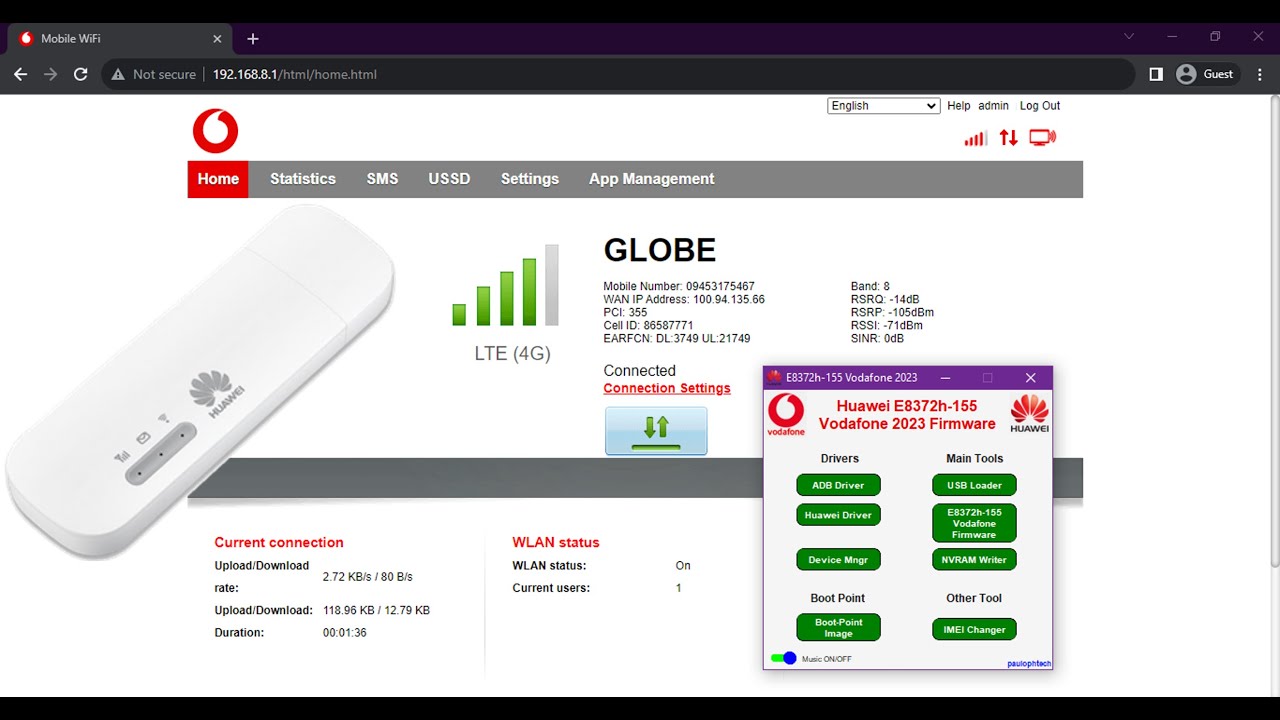This screenshot has height=720, width=1280.
Task: Open the SMS tab
Action: (x=382, y=179)
